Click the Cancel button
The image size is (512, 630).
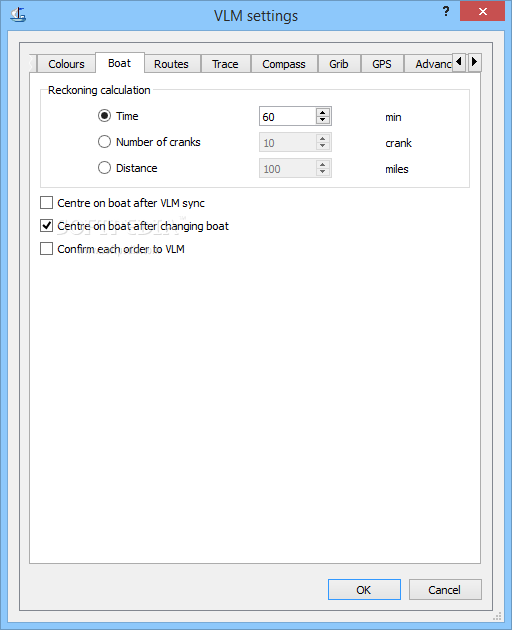[x=445, y=589]
